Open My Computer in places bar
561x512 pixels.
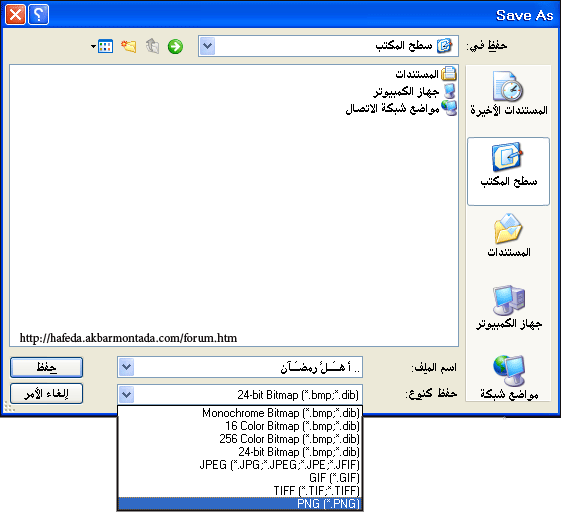pos(508,307)
